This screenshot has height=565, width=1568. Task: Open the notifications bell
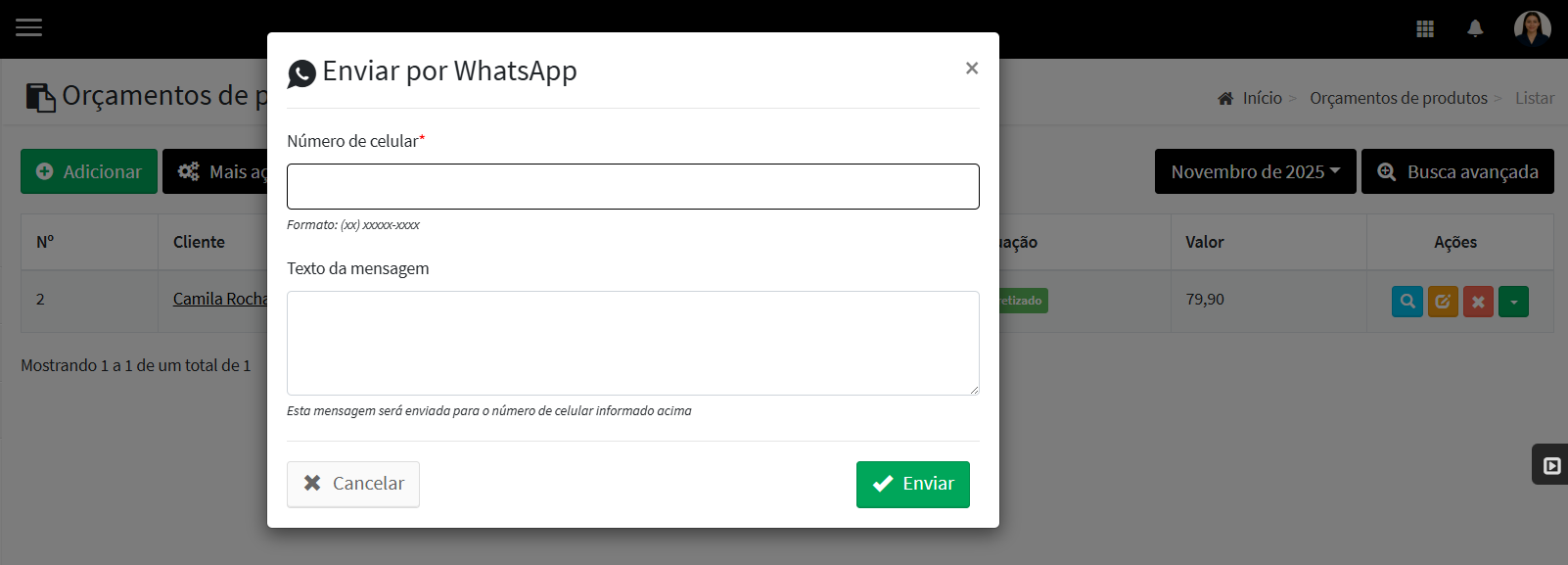point(1475,28)
